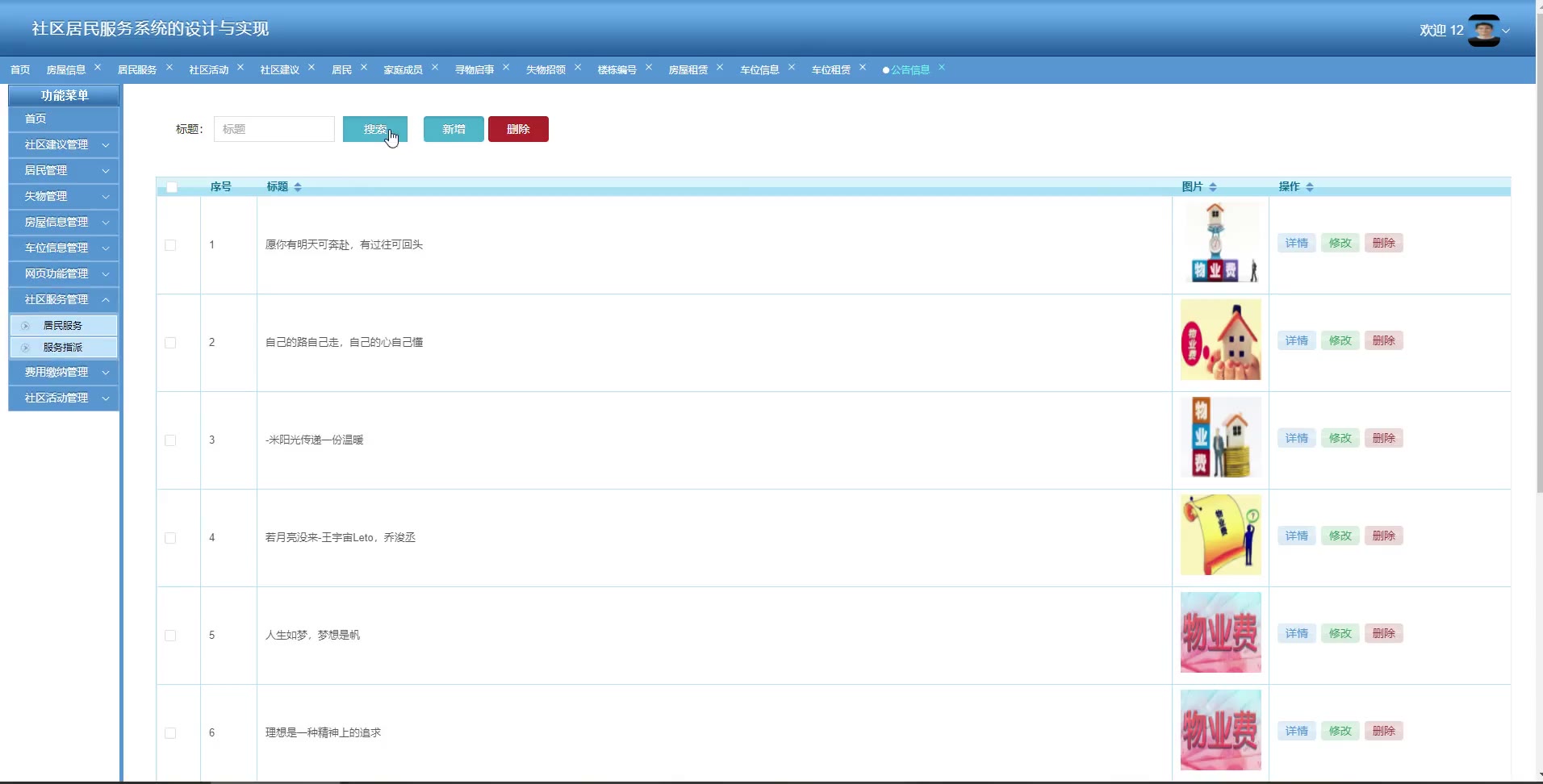
Task: Open the thumbnail image for row 5
Action: pyautogui.click(x=1220, y=633)
